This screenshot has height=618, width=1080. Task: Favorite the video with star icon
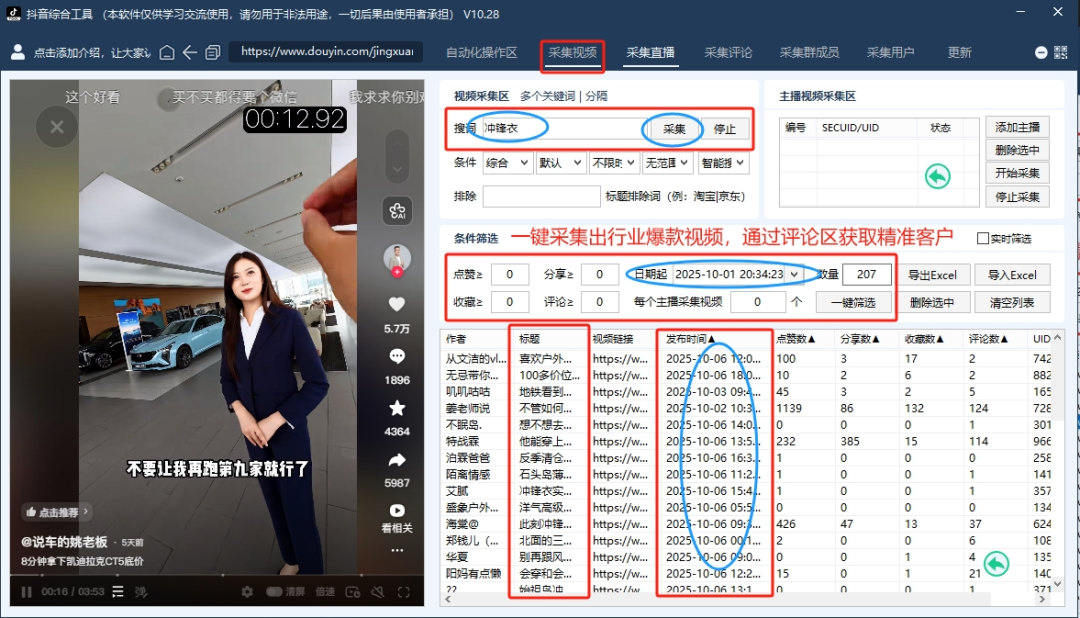click(x=397, y=408)
